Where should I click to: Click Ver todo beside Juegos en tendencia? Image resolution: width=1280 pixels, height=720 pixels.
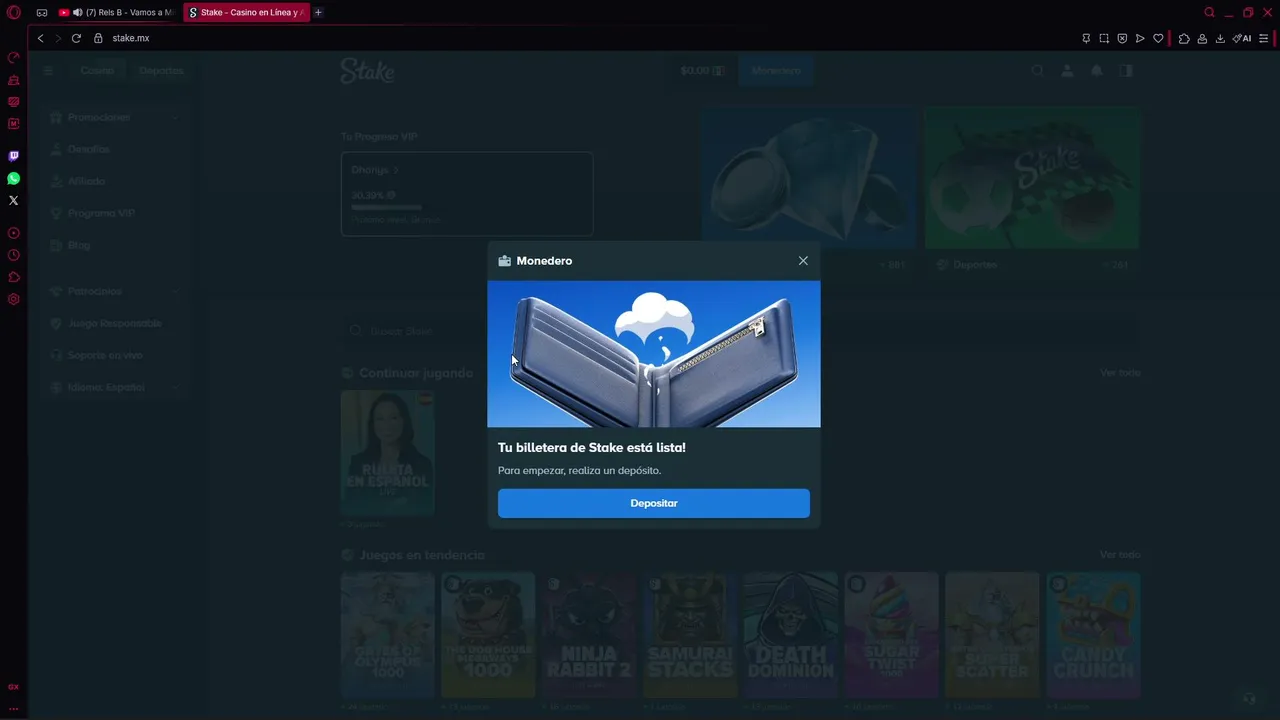(x=1120, y=555)
